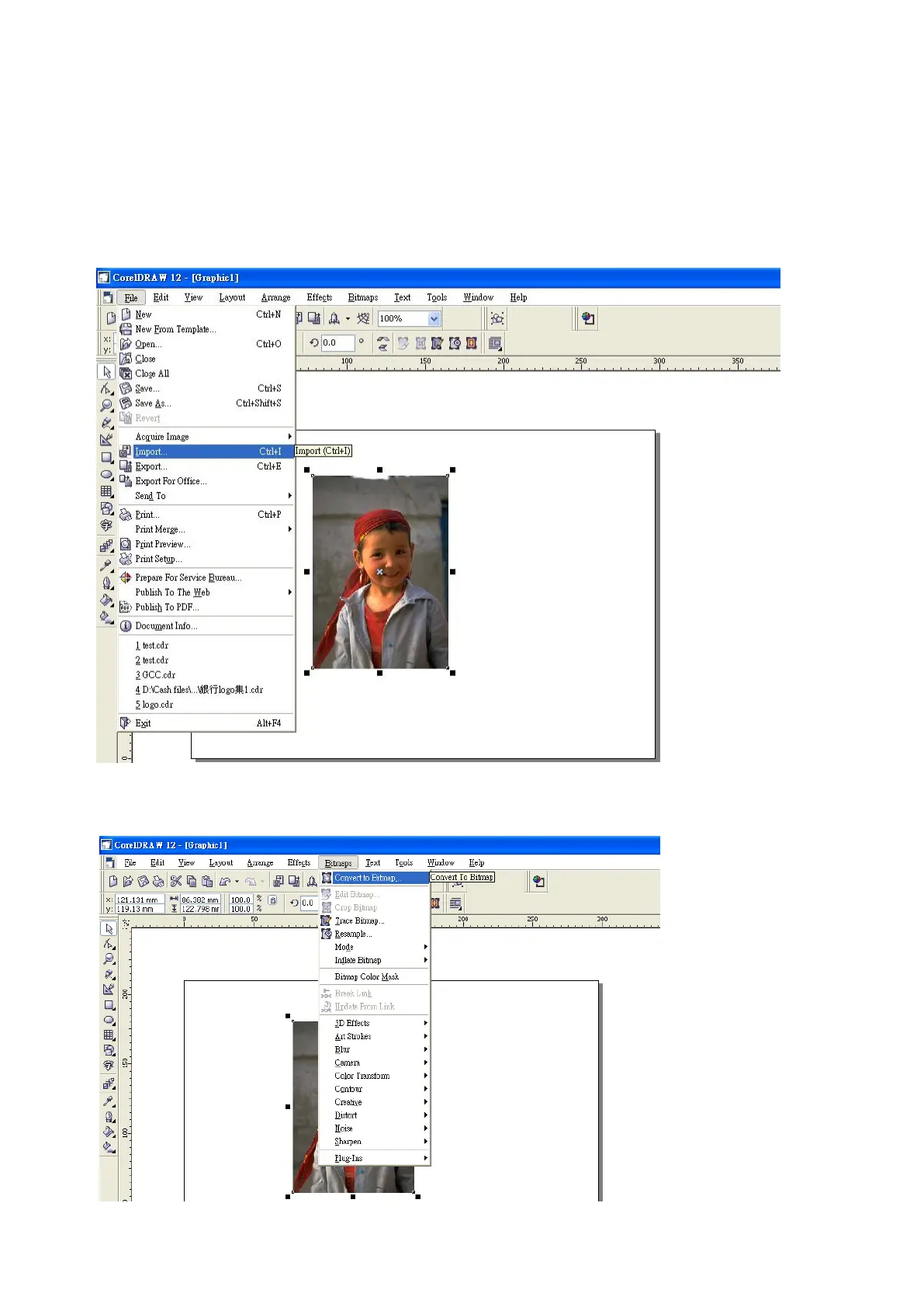
Task: Click the Cut scissors icon in bottom window
Action: click(x=176, y=881)
